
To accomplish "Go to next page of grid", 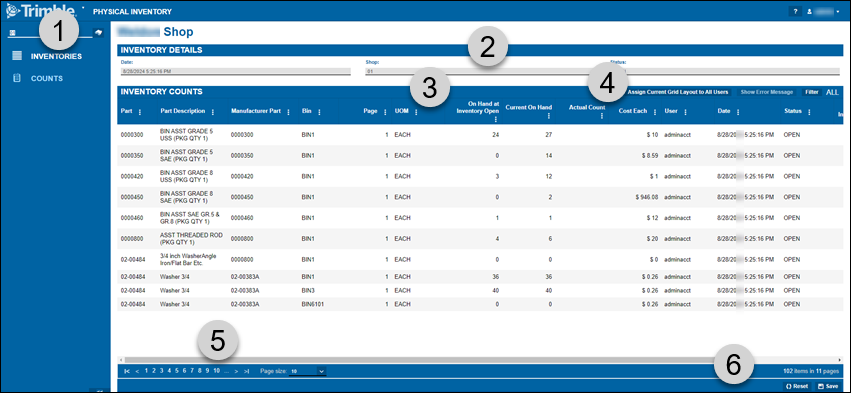I will click(x=236, y=371).
